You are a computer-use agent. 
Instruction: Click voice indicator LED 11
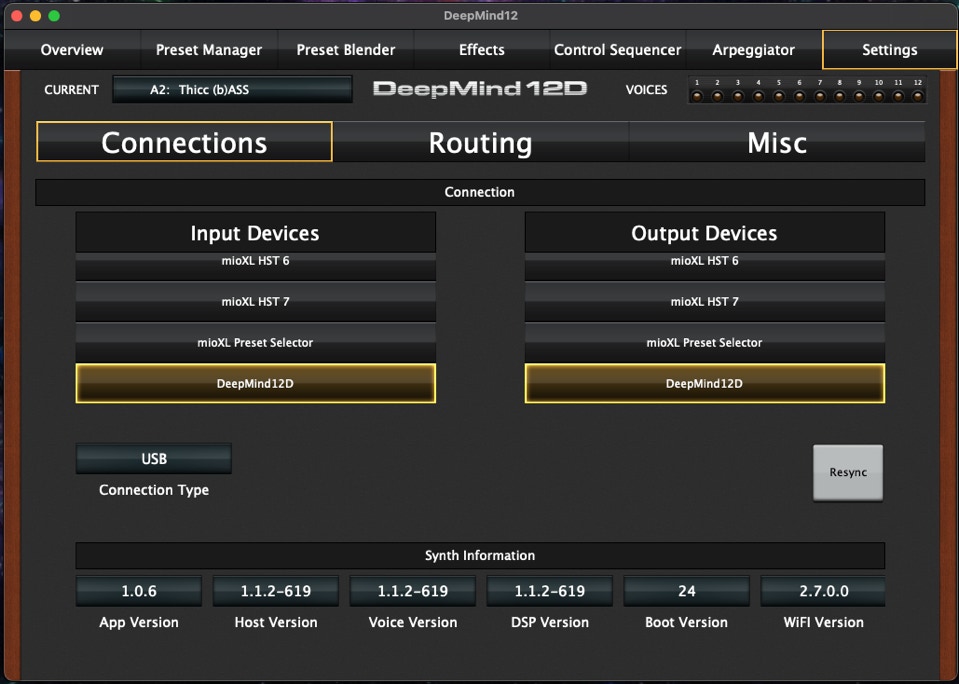point(898,95)
